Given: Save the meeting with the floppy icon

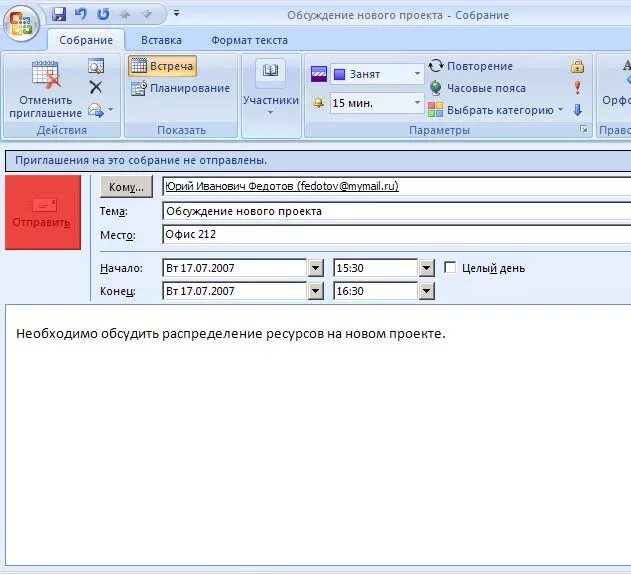Looking at the screenshot, I should [x=59, y=14].
